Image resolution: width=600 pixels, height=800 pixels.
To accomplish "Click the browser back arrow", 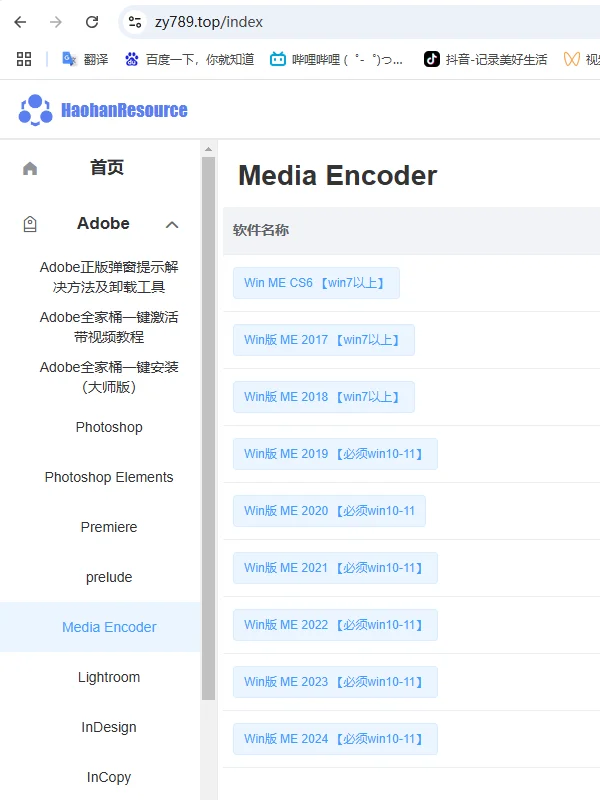I will 20,22.
